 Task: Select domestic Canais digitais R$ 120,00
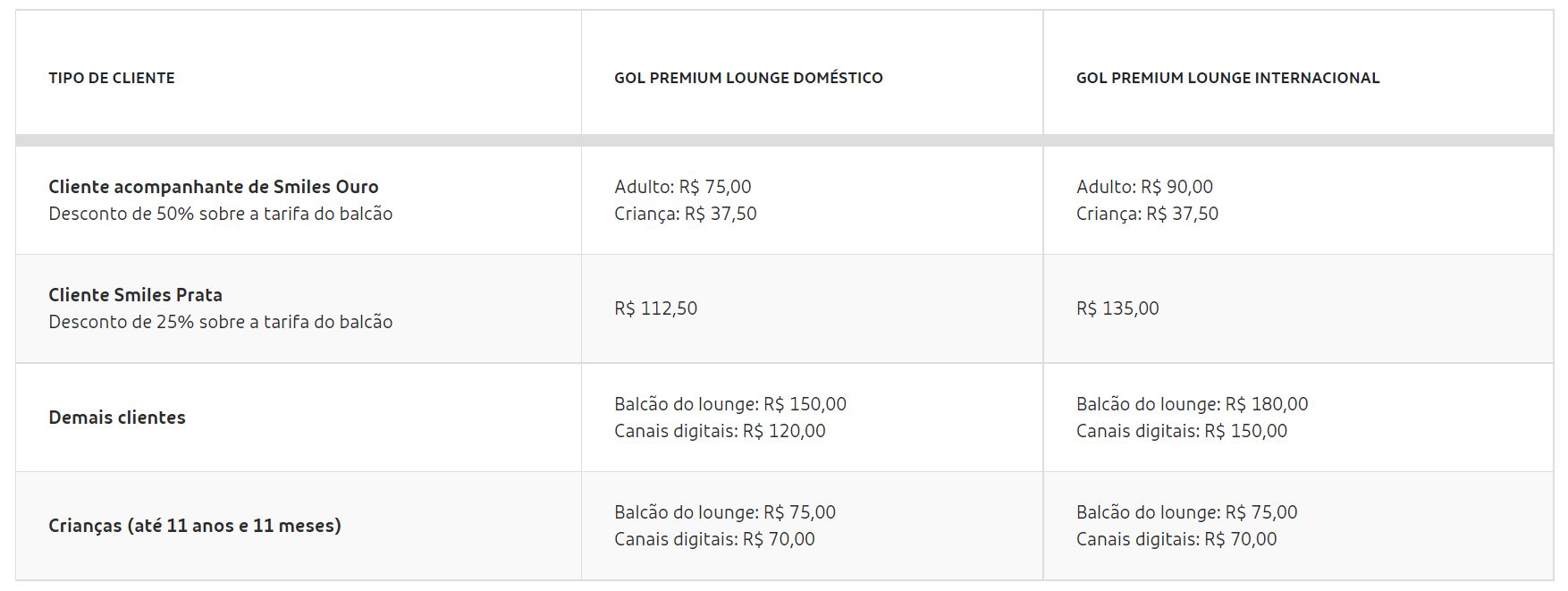click(x=720, y=431)
